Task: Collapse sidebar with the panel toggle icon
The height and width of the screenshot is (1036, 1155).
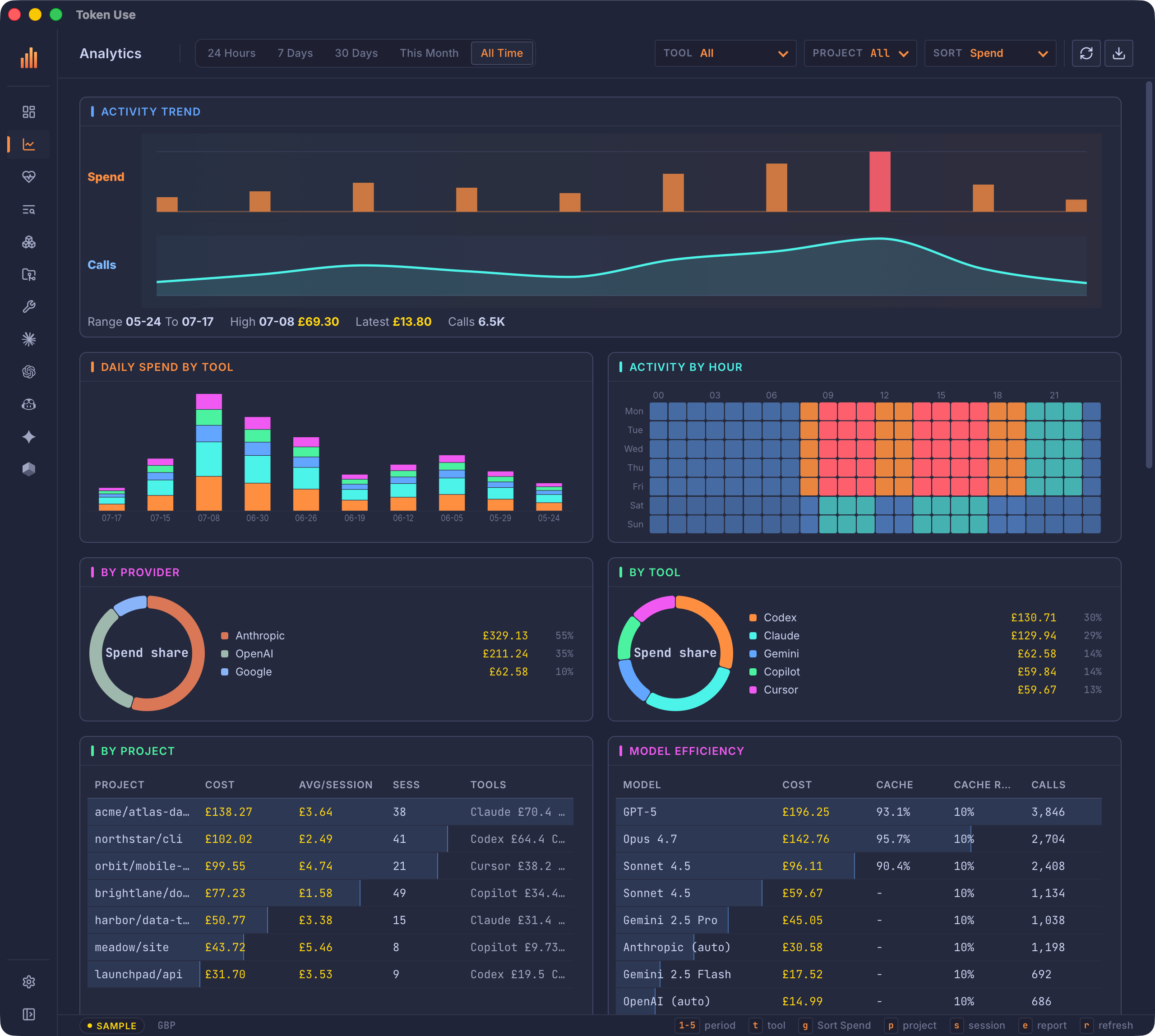Action: click(x=28, y=1014)
